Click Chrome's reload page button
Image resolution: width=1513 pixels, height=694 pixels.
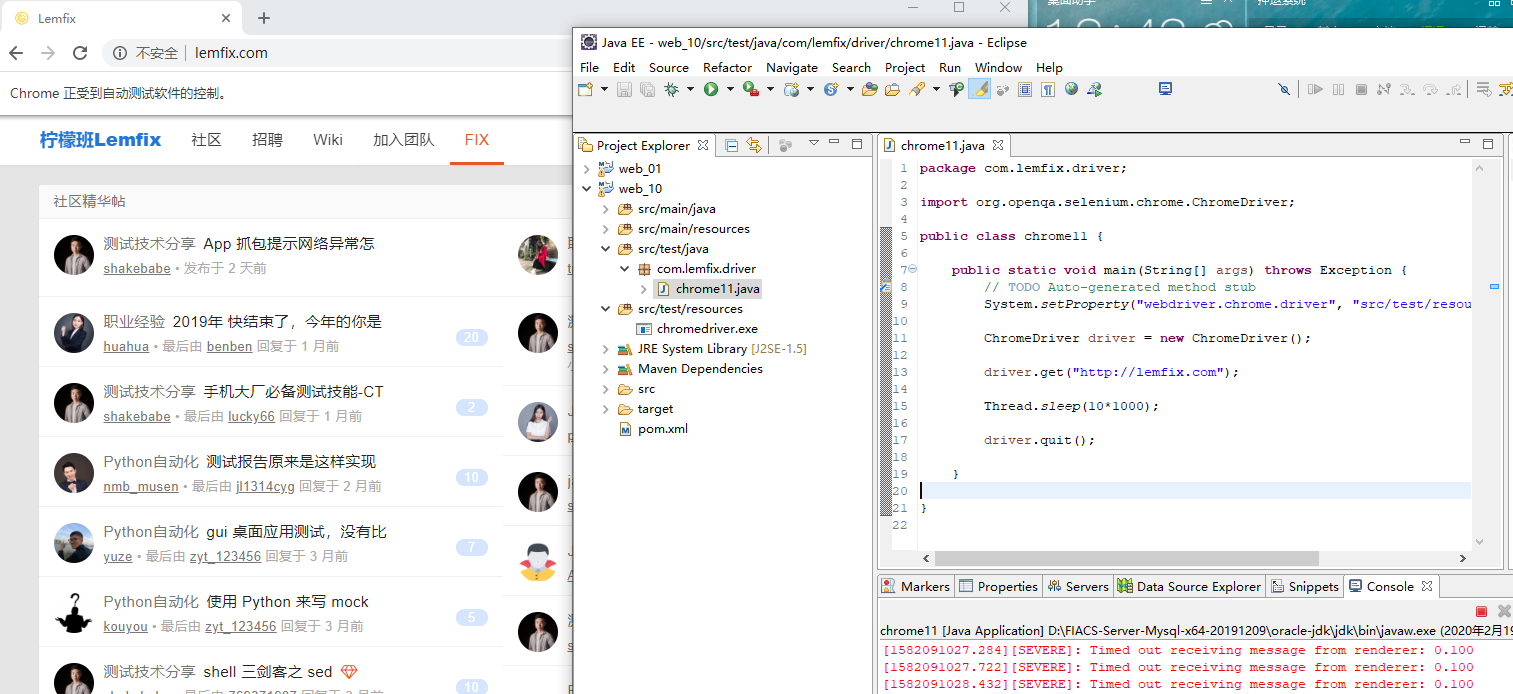80,53
